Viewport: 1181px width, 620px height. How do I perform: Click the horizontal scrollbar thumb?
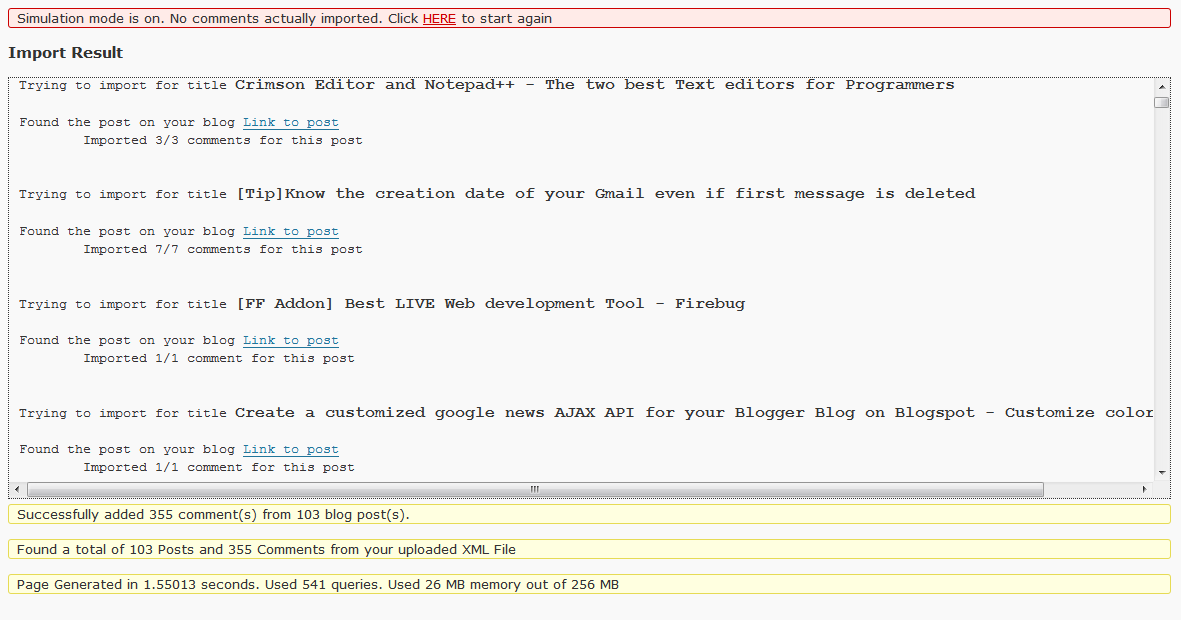(x=536, y=490)
